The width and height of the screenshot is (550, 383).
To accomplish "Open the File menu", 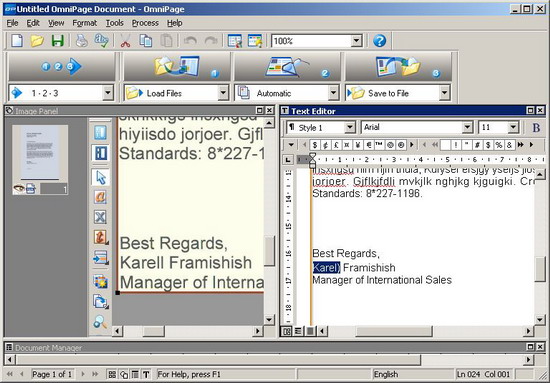I will pos(12,23).
